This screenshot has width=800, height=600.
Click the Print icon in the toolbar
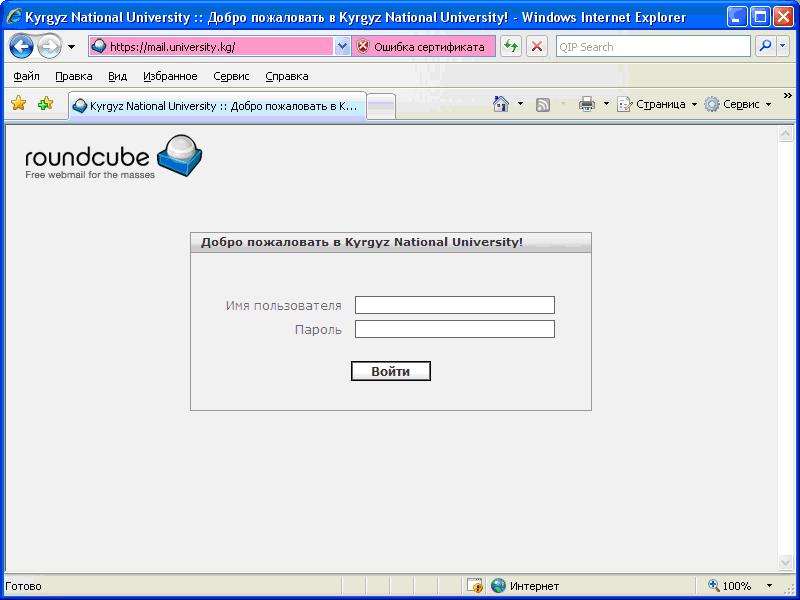587,104
